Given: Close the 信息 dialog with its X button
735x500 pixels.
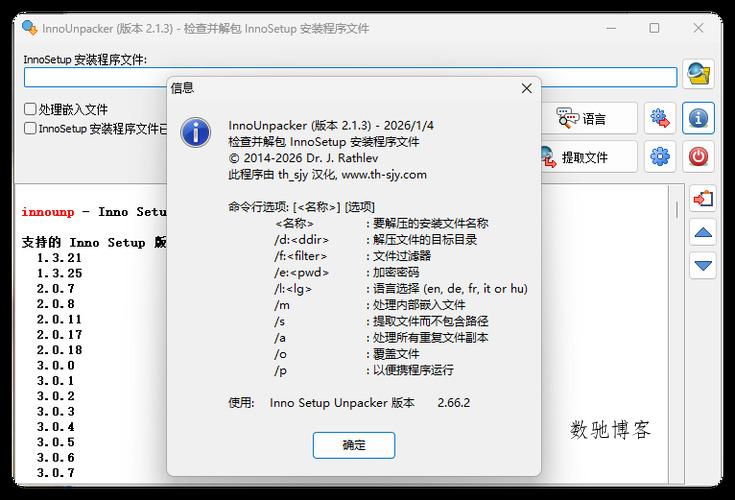Looking at the screenshot, I should click(526, 88).
